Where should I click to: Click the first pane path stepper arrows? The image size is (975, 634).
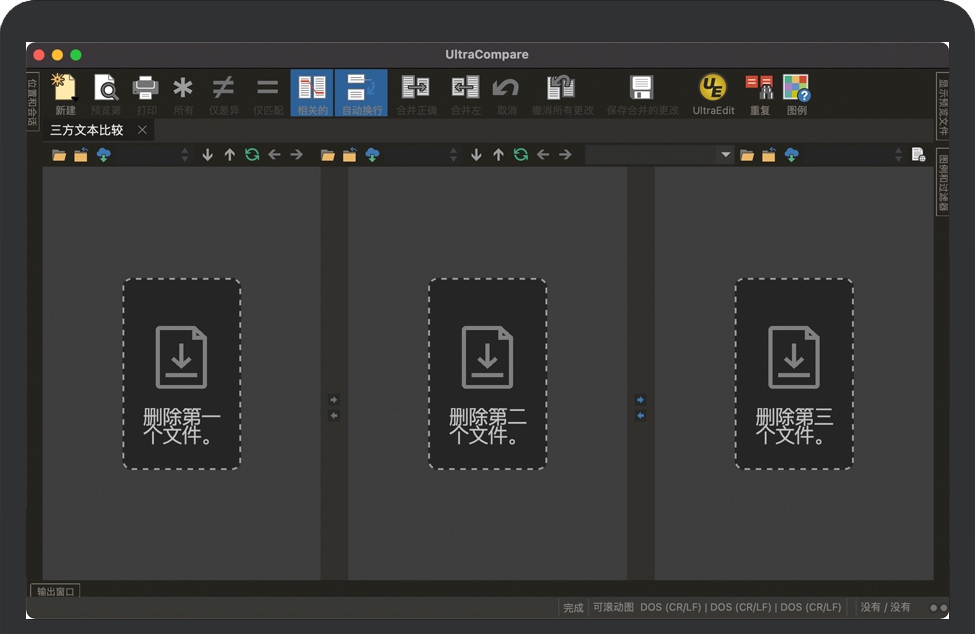pos(184,155)
